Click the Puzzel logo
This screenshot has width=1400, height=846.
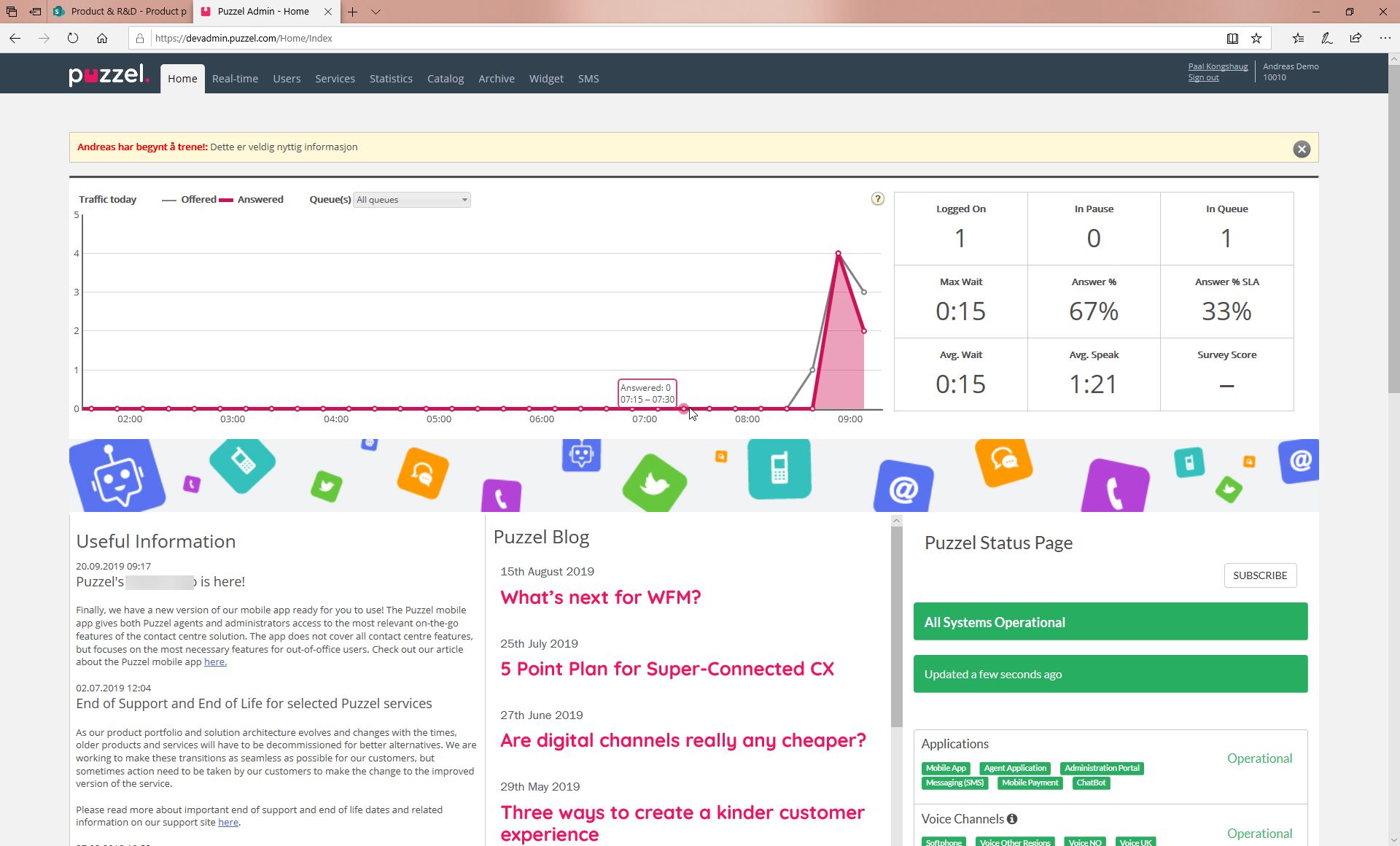[109, 75]
